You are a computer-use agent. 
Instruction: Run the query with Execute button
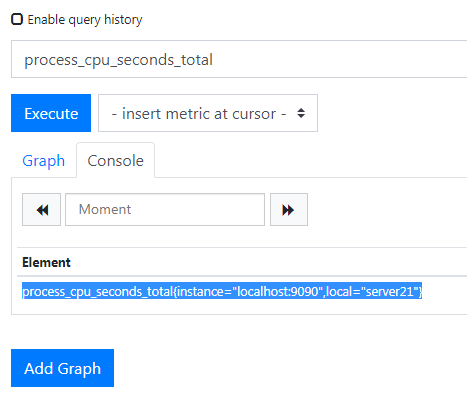(51, 113)
